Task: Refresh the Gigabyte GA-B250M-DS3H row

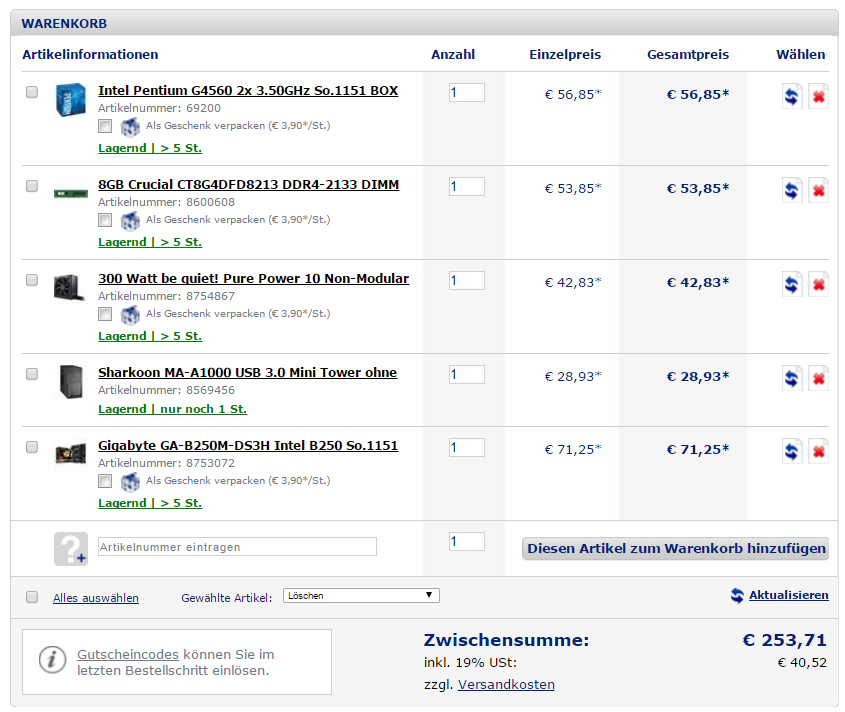Action: [x=792, y=451]
